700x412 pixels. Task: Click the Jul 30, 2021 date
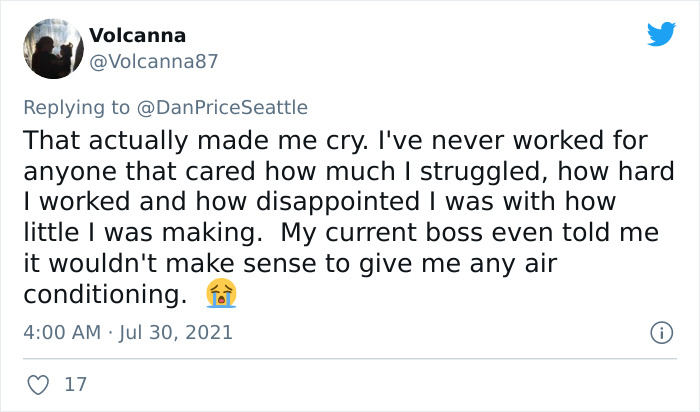coord(177,332)
